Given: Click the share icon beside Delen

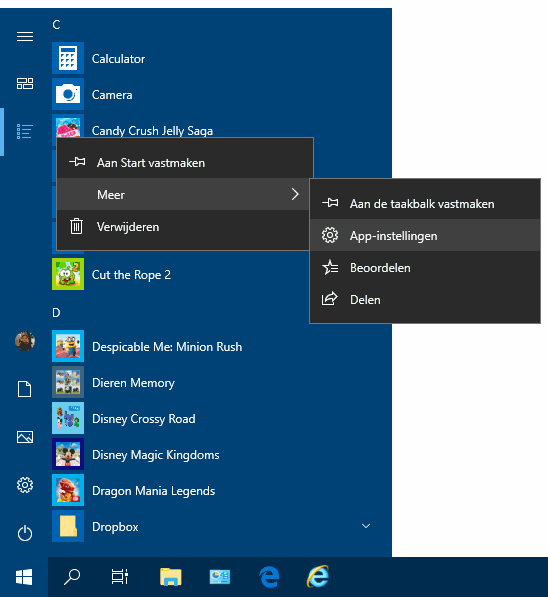Looking at the screenshot, I should coord(330,299).
